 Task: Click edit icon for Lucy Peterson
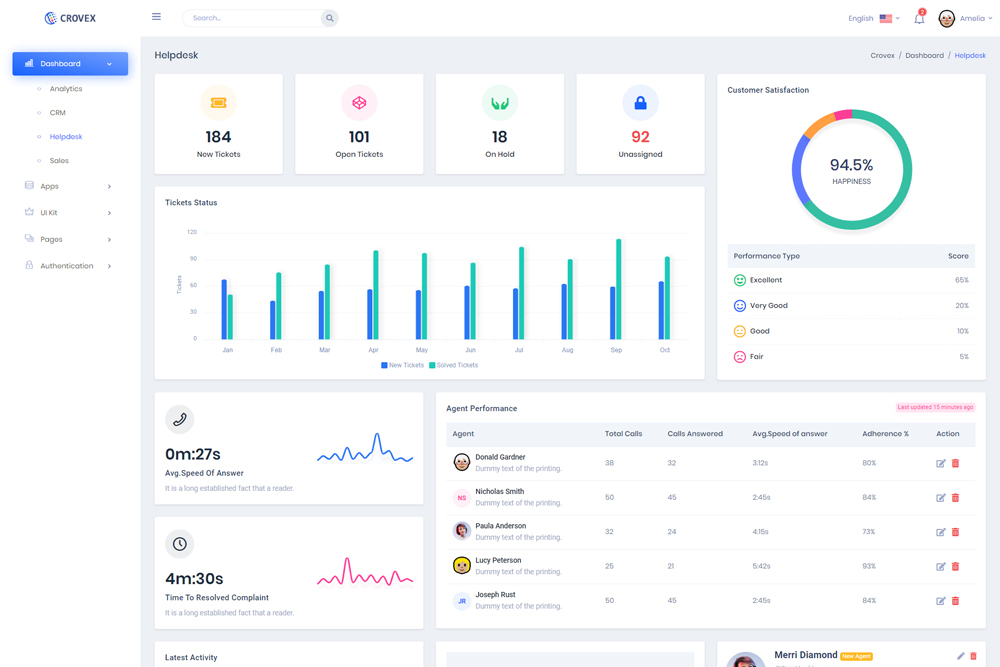[x=940, y=567]
